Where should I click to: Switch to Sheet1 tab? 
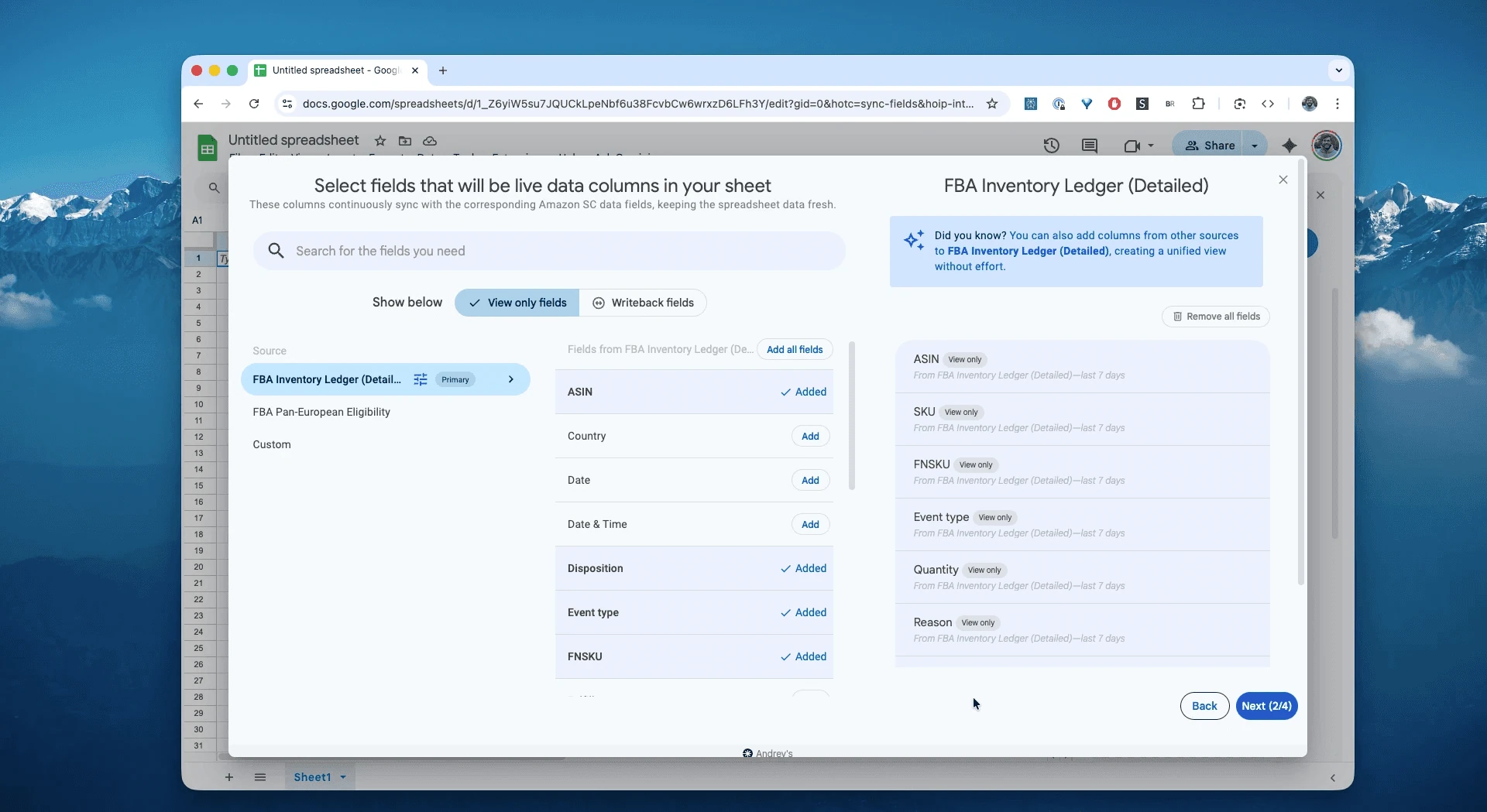(x=312, y=777)
